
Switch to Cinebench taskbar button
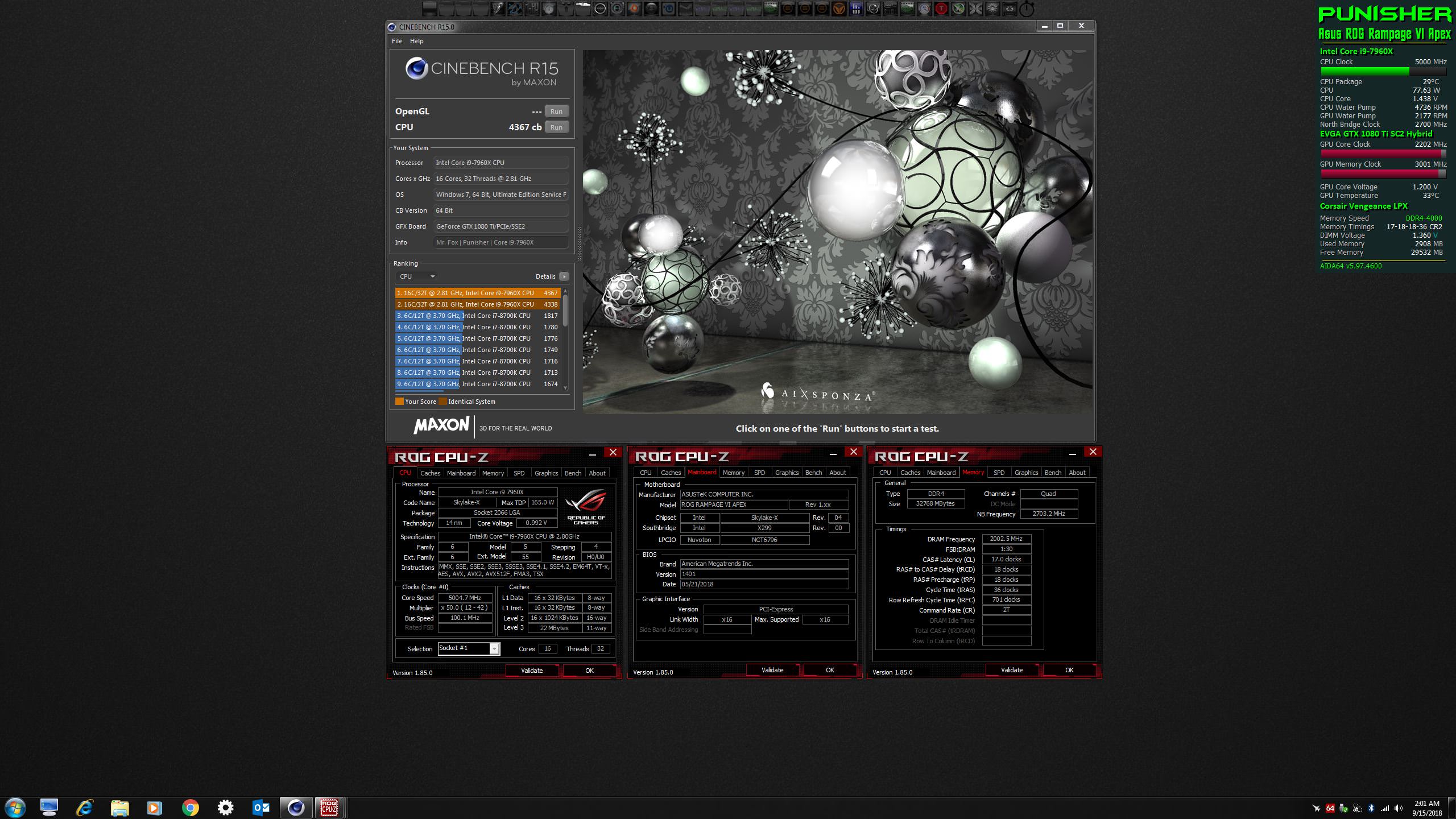[x=296, y=808]
